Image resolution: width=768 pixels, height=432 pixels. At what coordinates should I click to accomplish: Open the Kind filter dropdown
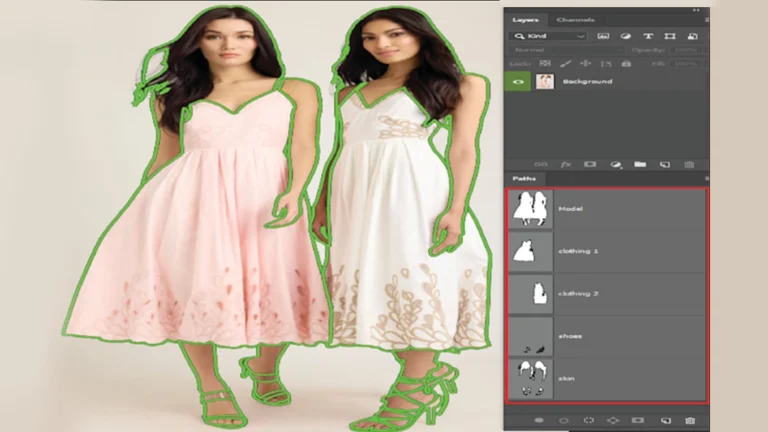click(548, 36)
